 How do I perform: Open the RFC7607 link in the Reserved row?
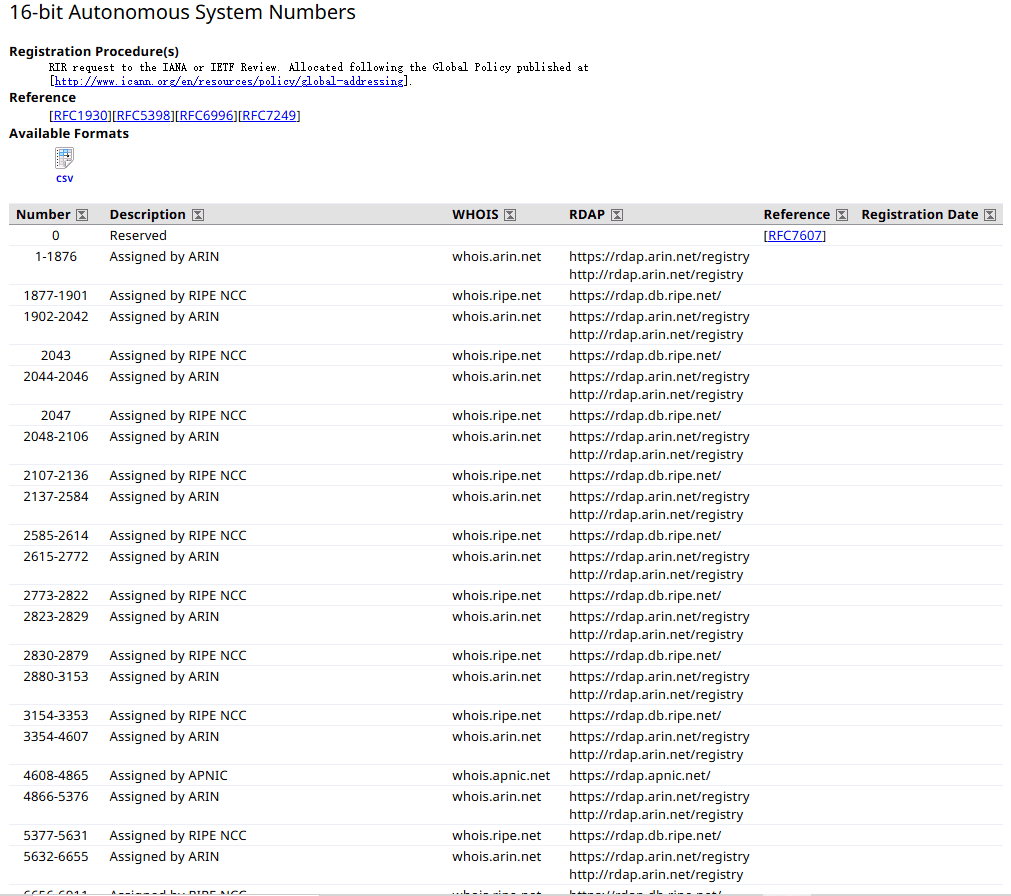point(795,235)
